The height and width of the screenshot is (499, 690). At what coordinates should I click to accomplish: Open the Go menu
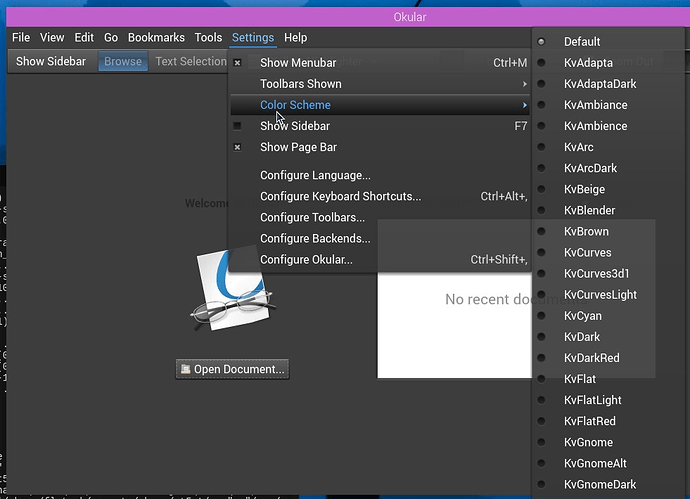[x=111, y=37]
